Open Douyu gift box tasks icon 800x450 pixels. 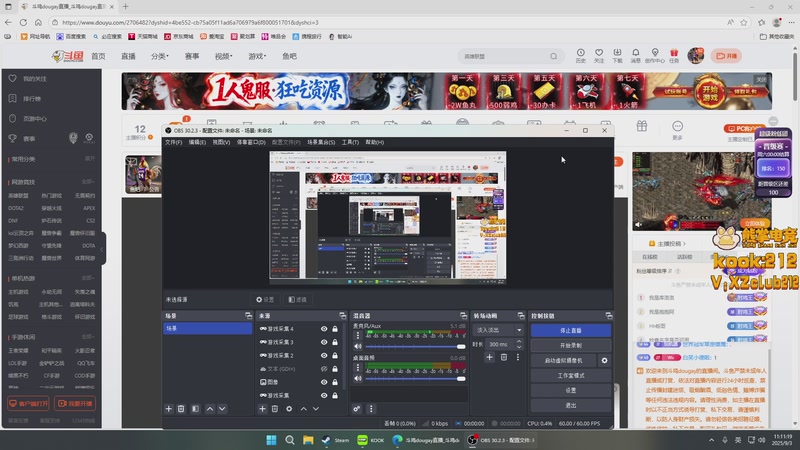(674, 56)
